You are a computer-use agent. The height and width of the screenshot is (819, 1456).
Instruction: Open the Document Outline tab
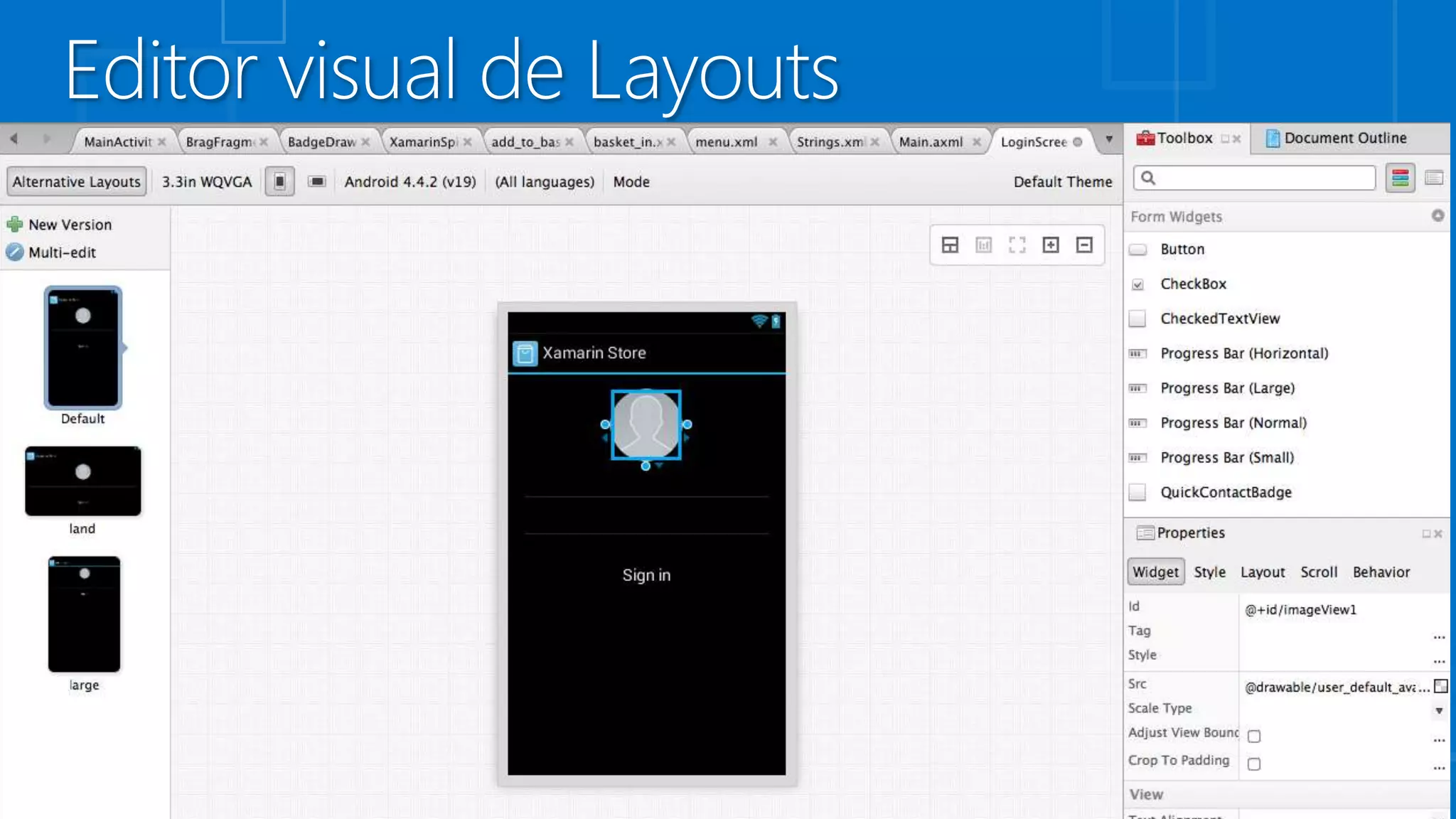pos(1337,138)
